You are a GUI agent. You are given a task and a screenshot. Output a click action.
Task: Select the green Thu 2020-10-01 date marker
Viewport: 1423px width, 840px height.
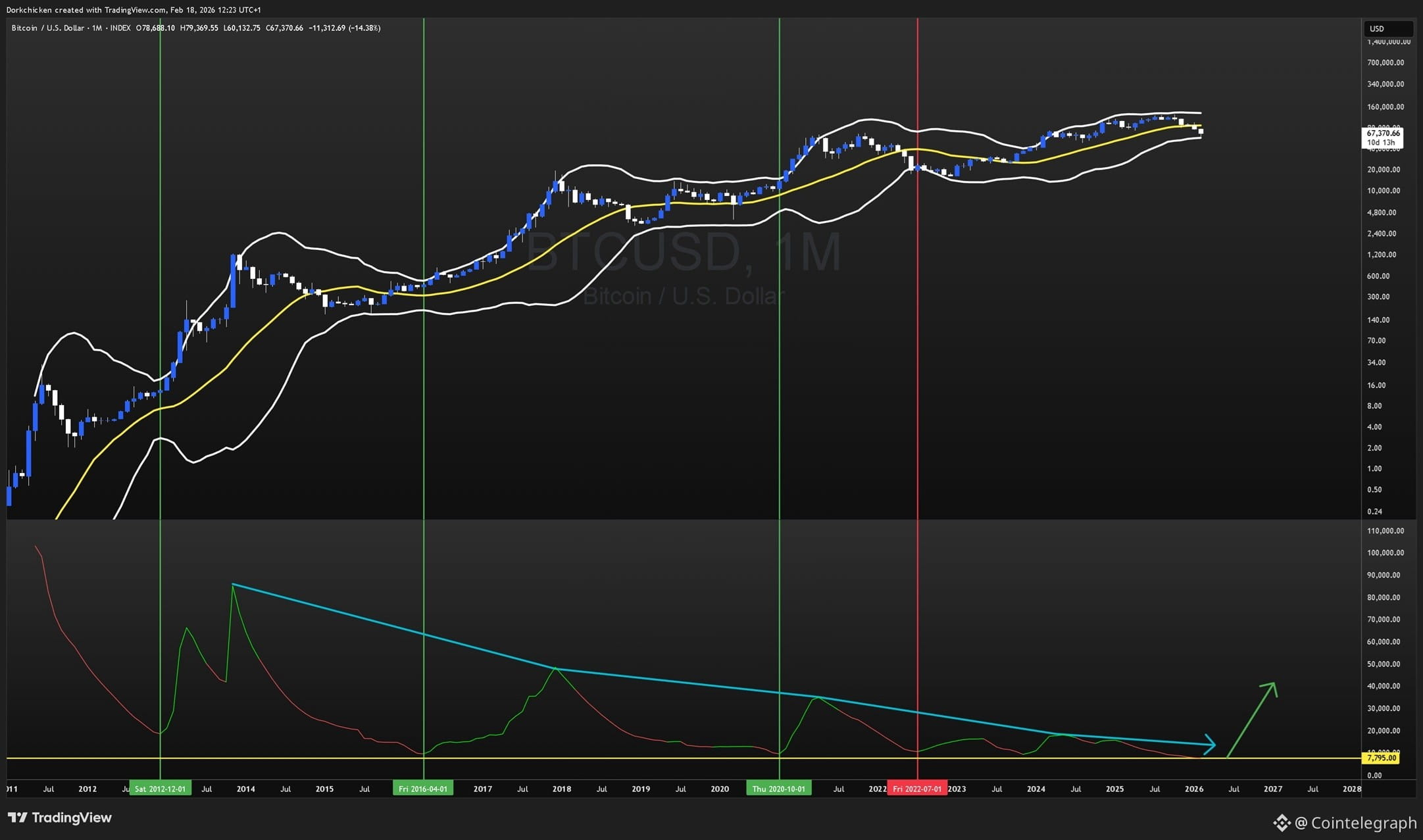point(780,787)
